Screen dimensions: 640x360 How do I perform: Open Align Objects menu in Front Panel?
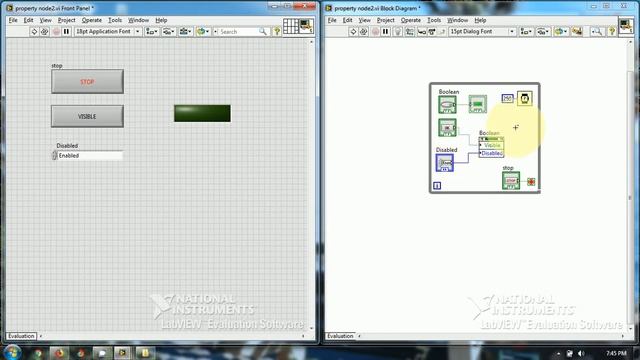[152, 31]
